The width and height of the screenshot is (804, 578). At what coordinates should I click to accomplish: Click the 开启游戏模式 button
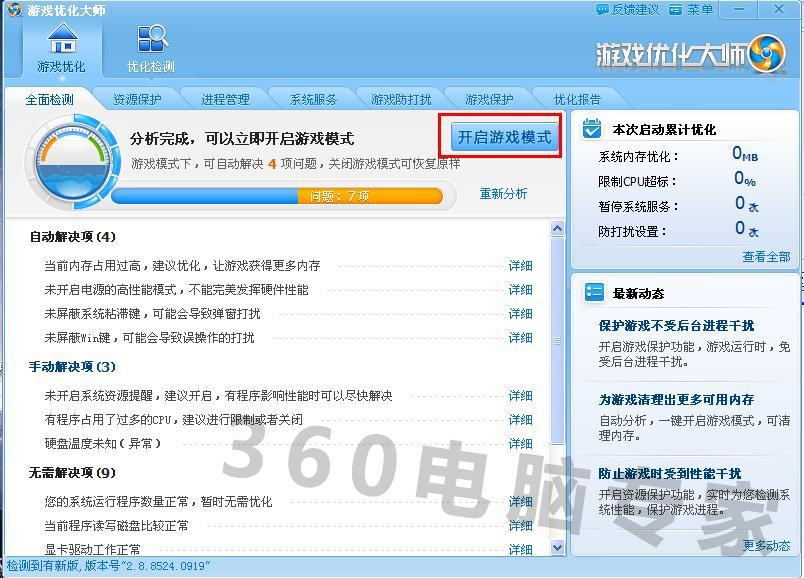[x=504, y=137]
